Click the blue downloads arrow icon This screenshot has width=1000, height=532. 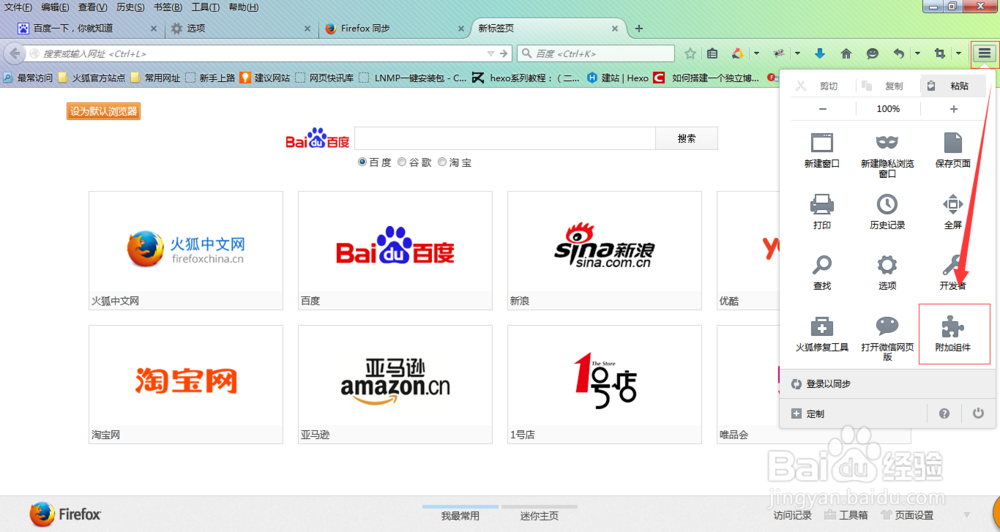[x=820, y=54]
